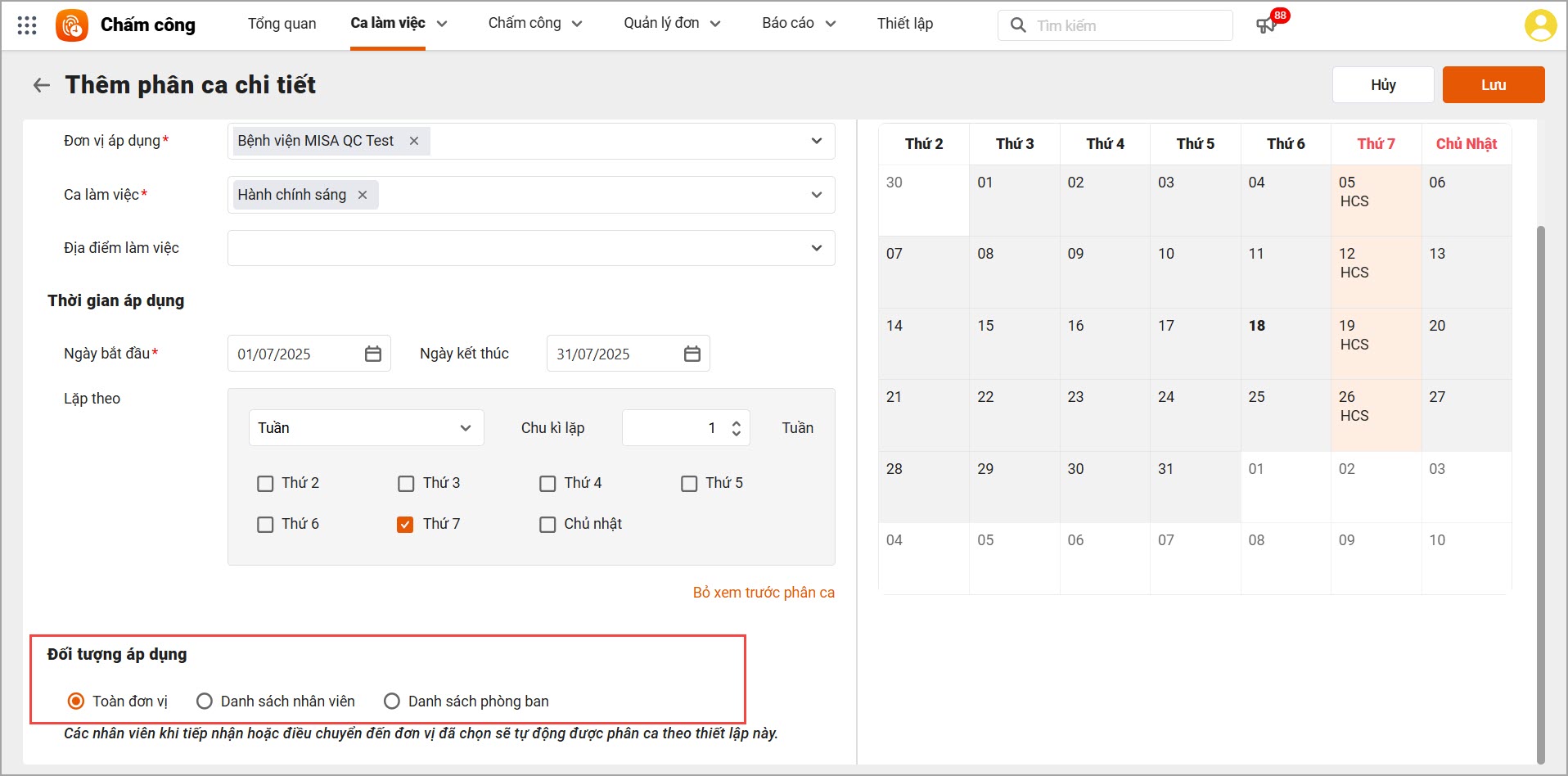Open the start date calendar picker
This screenshot has width=1568, height=776.
[x=373, y=354]
